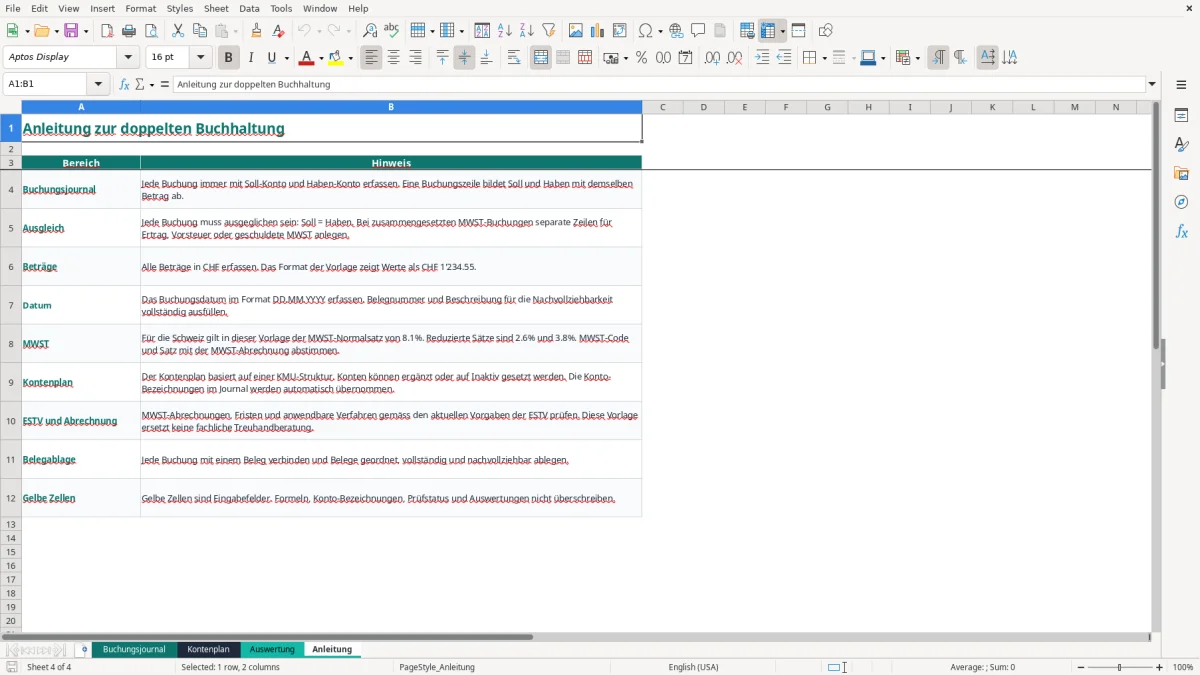Click the Clear Direct Formatting icon
1200x675 pixels.
click(278, 31)
